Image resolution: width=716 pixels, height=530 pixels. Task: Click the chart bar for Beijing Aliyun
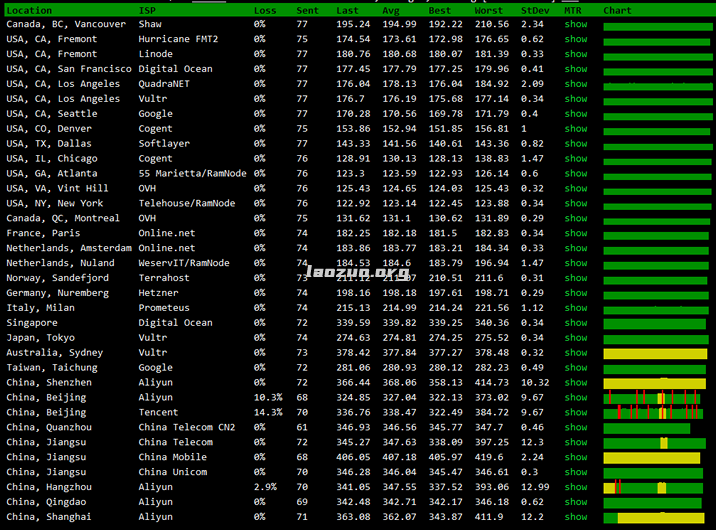point(657,398)
